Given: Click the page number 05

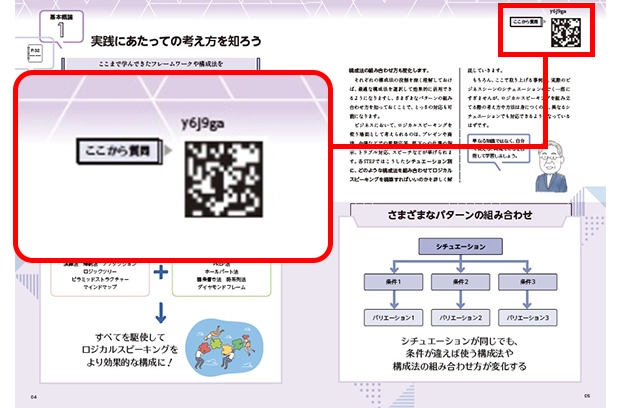Looking at the screenshot, I should pyautogui.click(x=587, y=396).
